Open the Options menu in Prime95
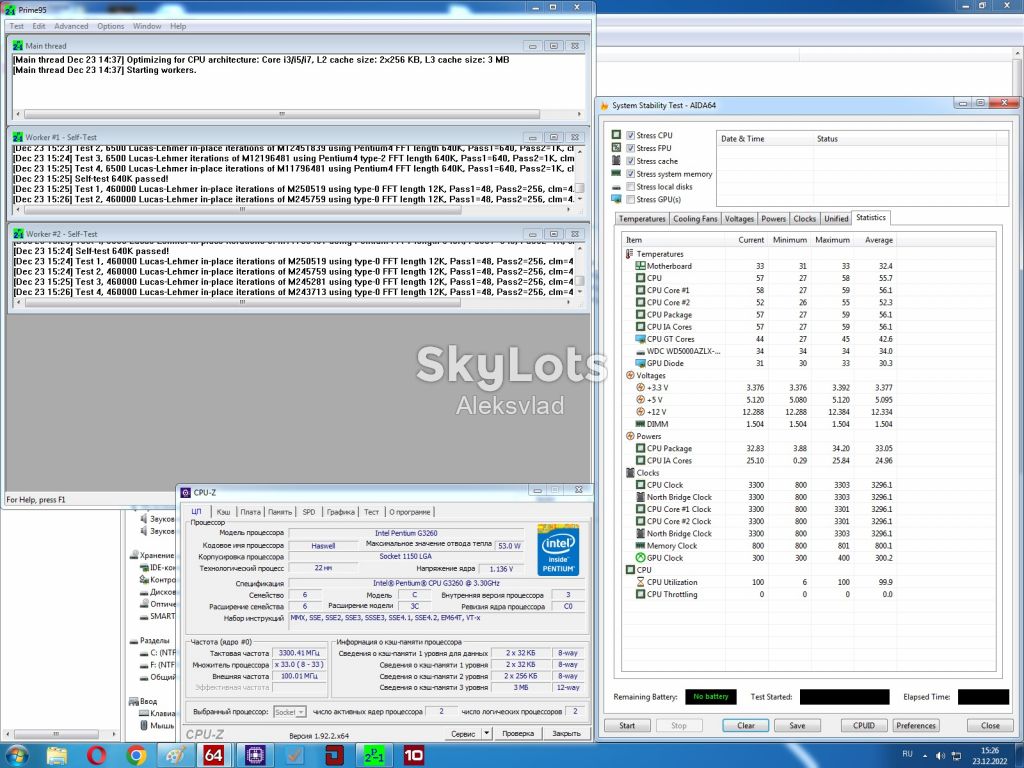This screenshot has height=768, width=1024. click(110, 26)
